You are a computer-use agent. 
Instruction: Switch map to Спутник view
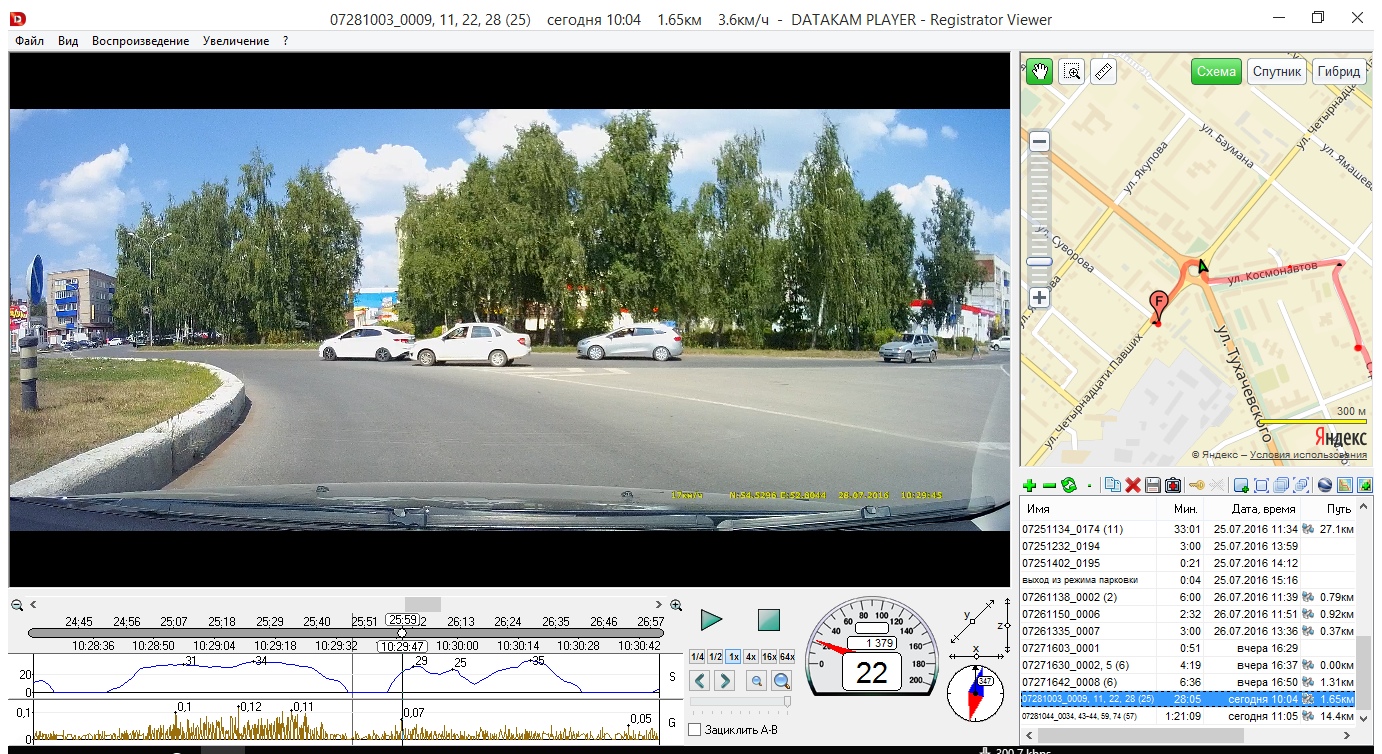[x=1277, y=72]
